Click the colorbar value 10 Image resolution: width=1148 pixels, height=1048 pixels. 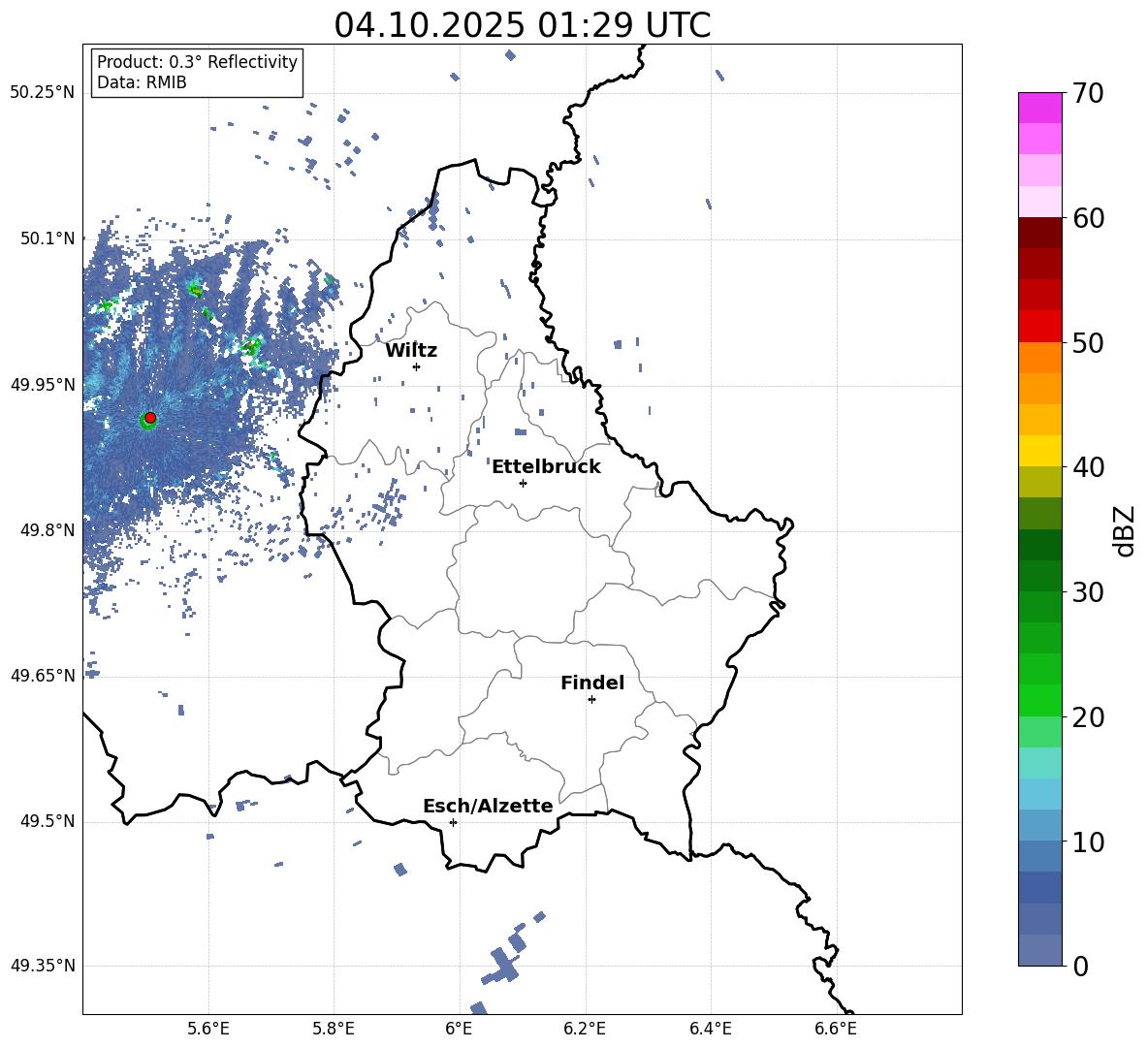tap(1088, 842)
